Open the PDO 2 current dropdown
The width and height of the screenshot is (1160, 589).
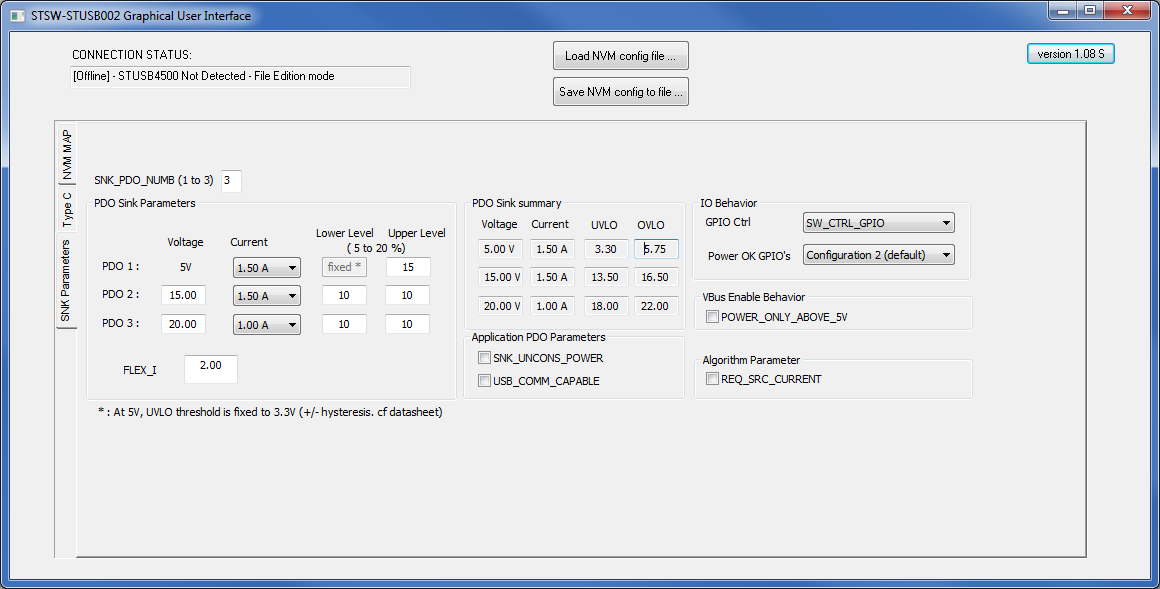pyautogui.click(x=266, y=296)
